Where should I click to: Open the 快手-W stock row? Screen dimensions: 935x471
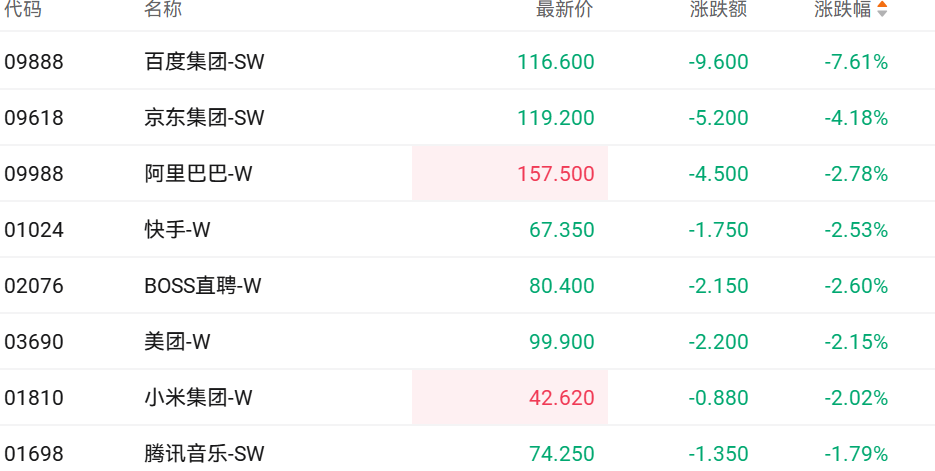pos(177,230)
